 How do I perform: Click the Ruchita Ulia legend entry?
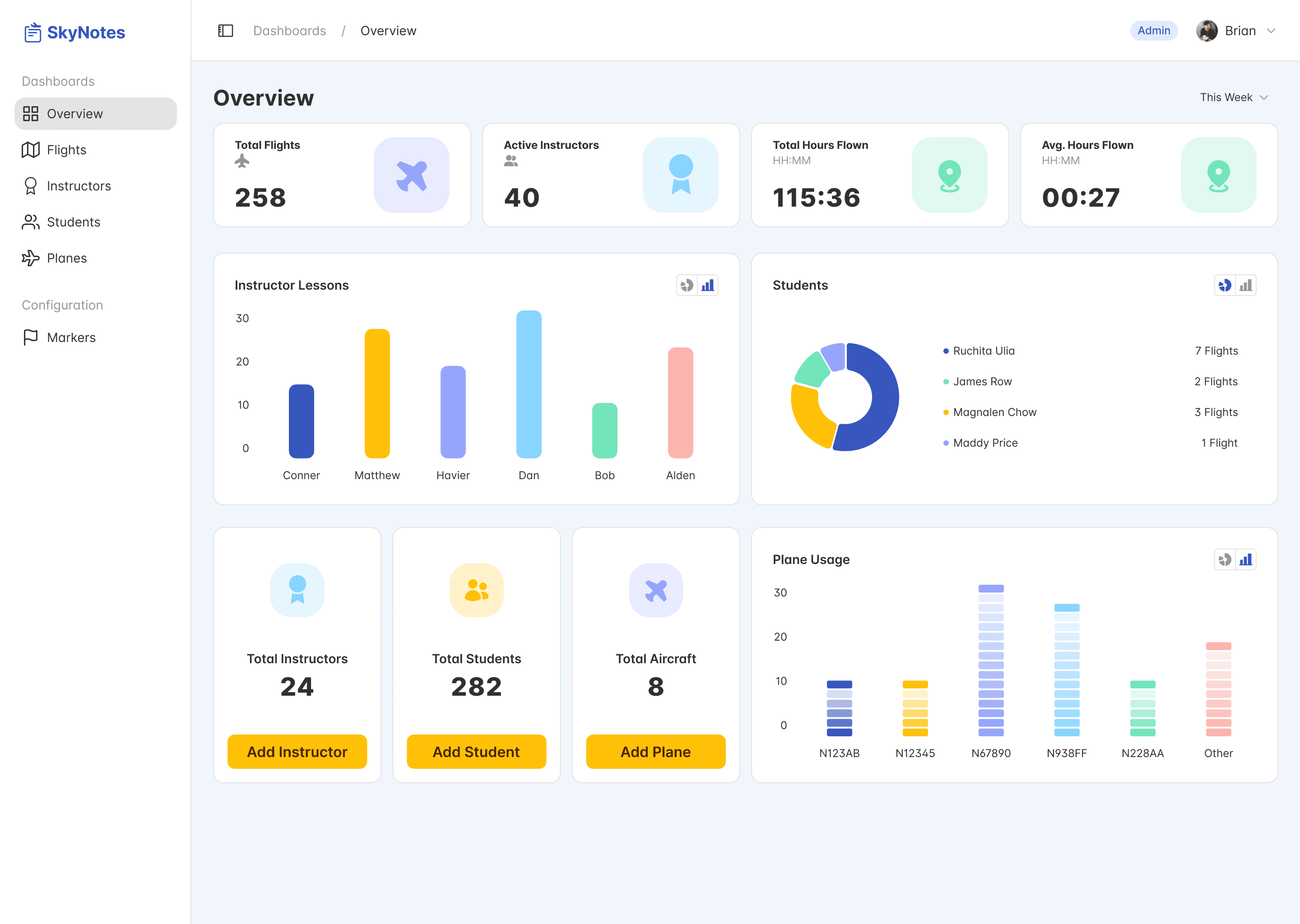[x=979, y=351]
